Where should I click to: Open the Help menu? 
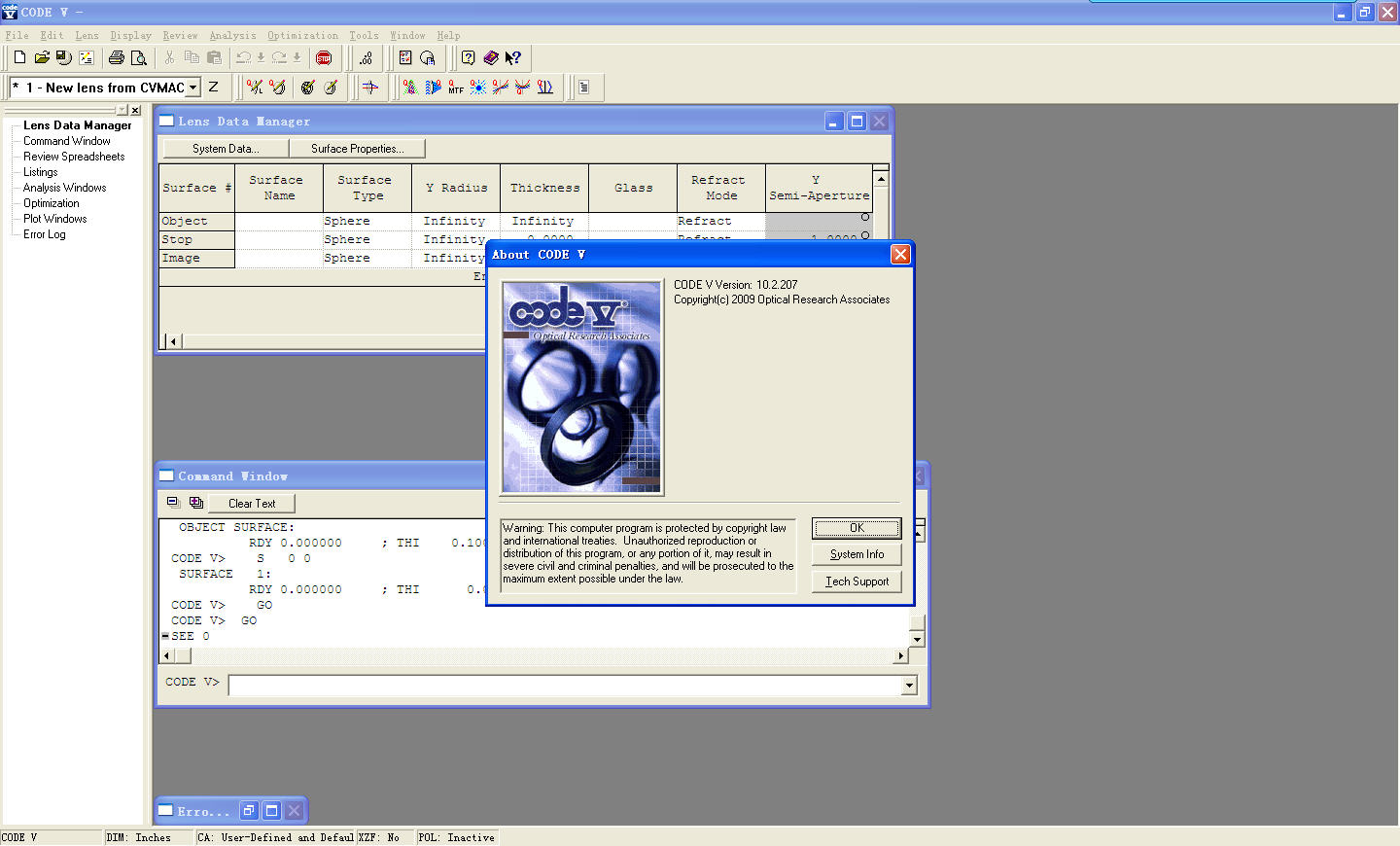[x=448, y=35]
